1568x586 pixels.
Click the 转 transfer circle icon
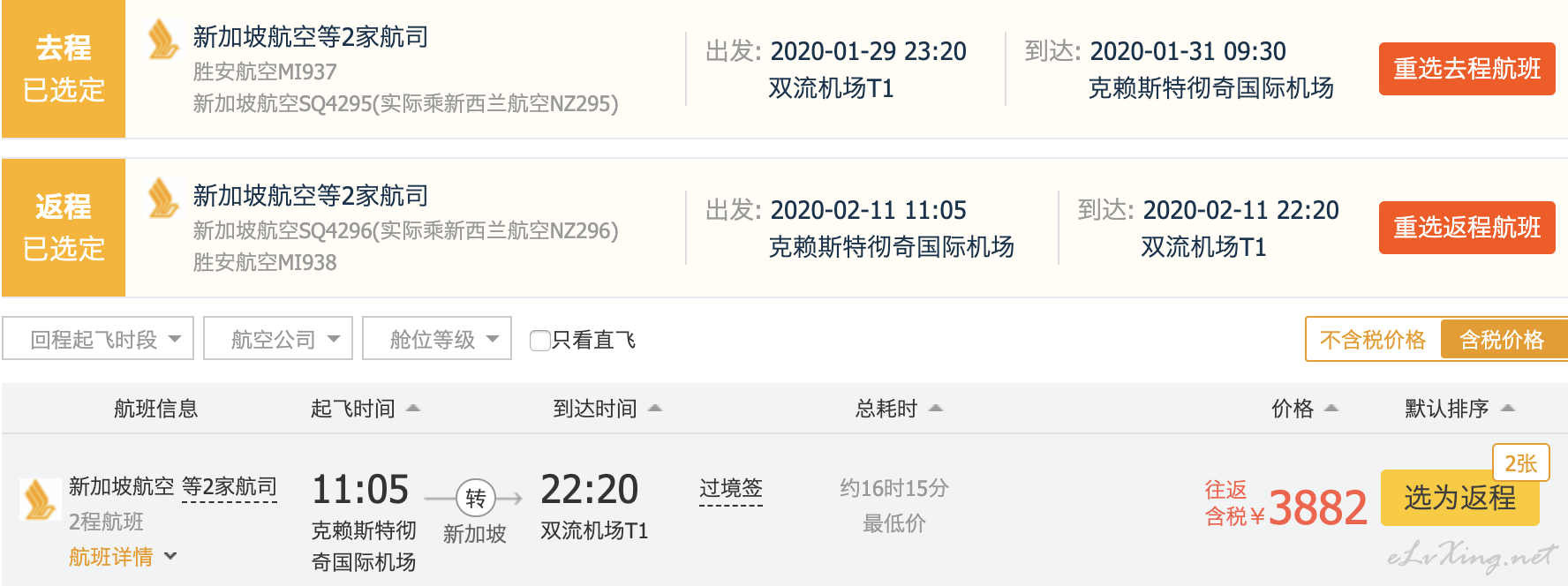pos(476,499)
